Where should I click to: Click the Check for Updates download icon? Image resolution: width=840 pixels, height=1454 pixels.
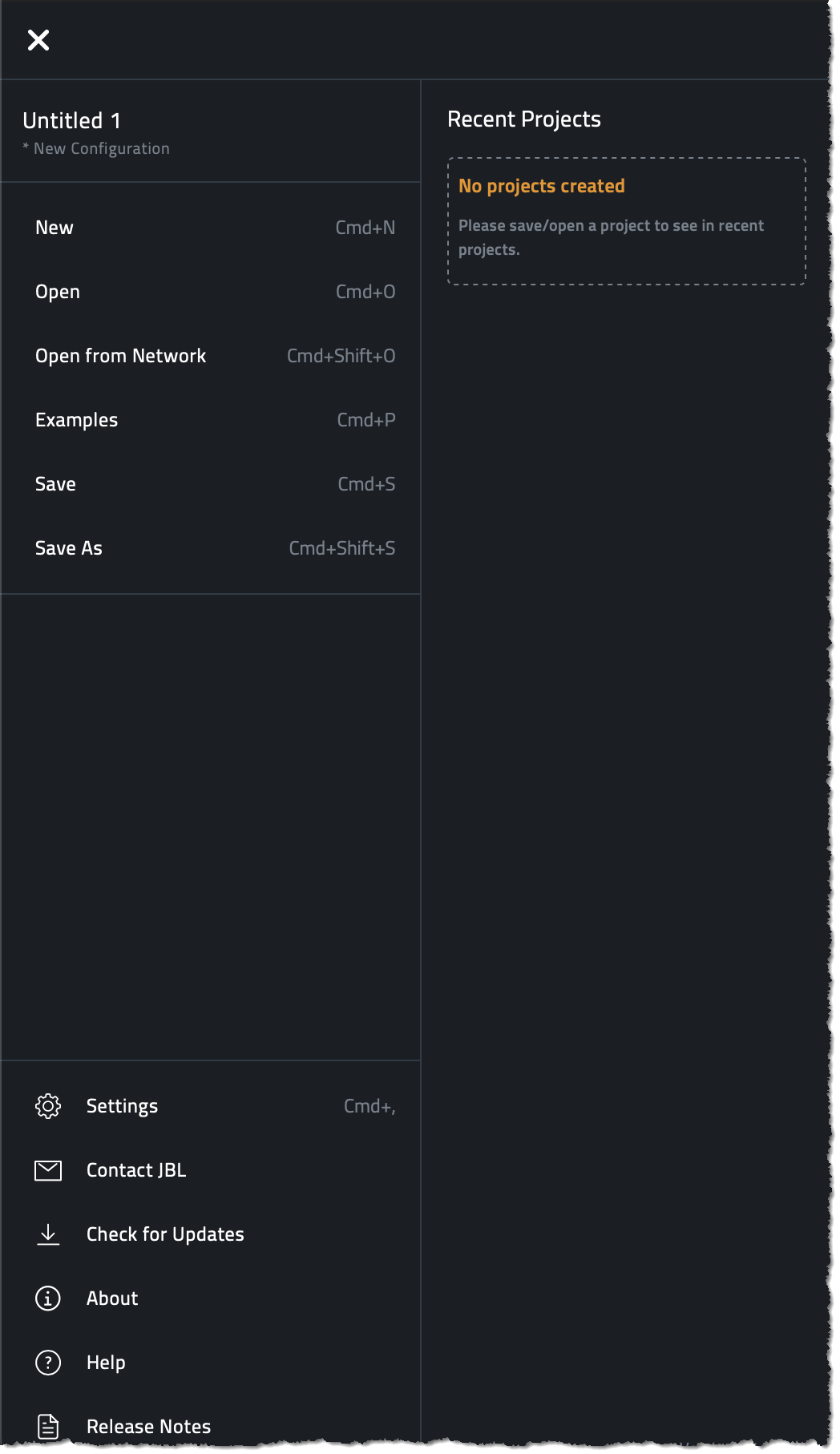(x=48, y=1234)
